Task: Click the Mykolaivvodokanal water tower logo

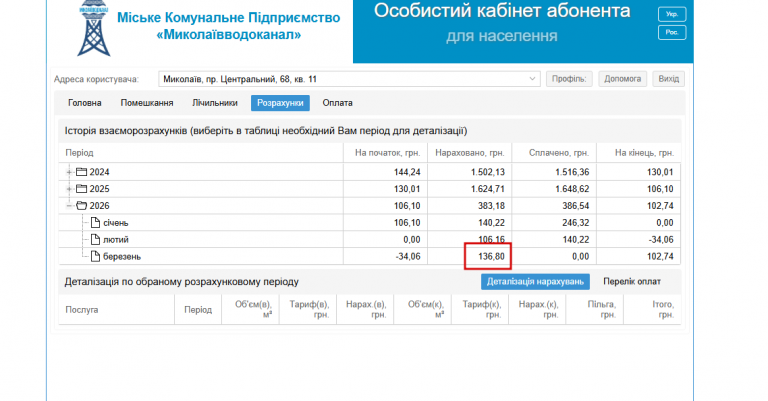Action: coord(94,28)
